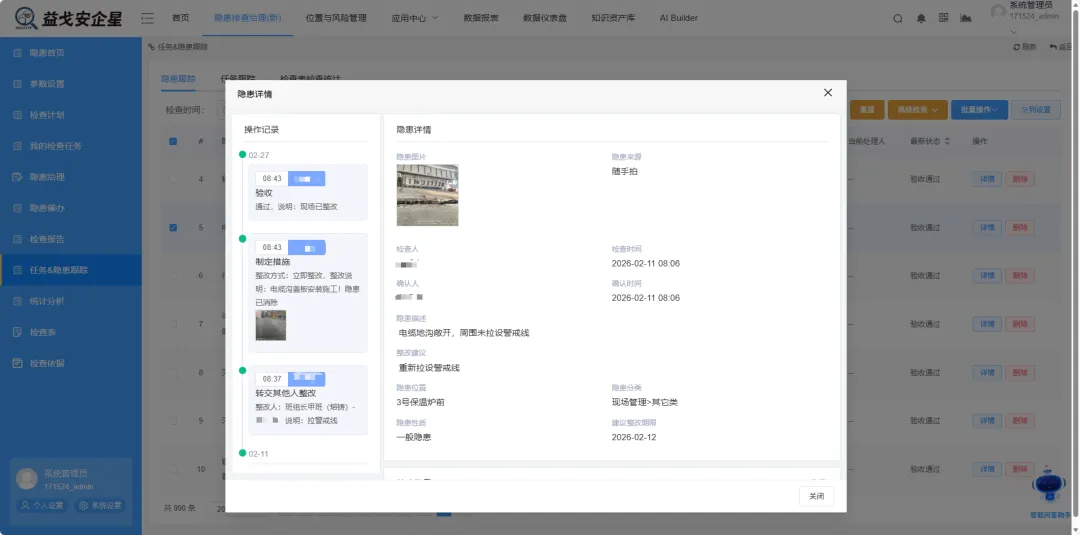Tick the checkbox for row 4
This screenshot has width=1080, height=535.
[x=173, y=179]
